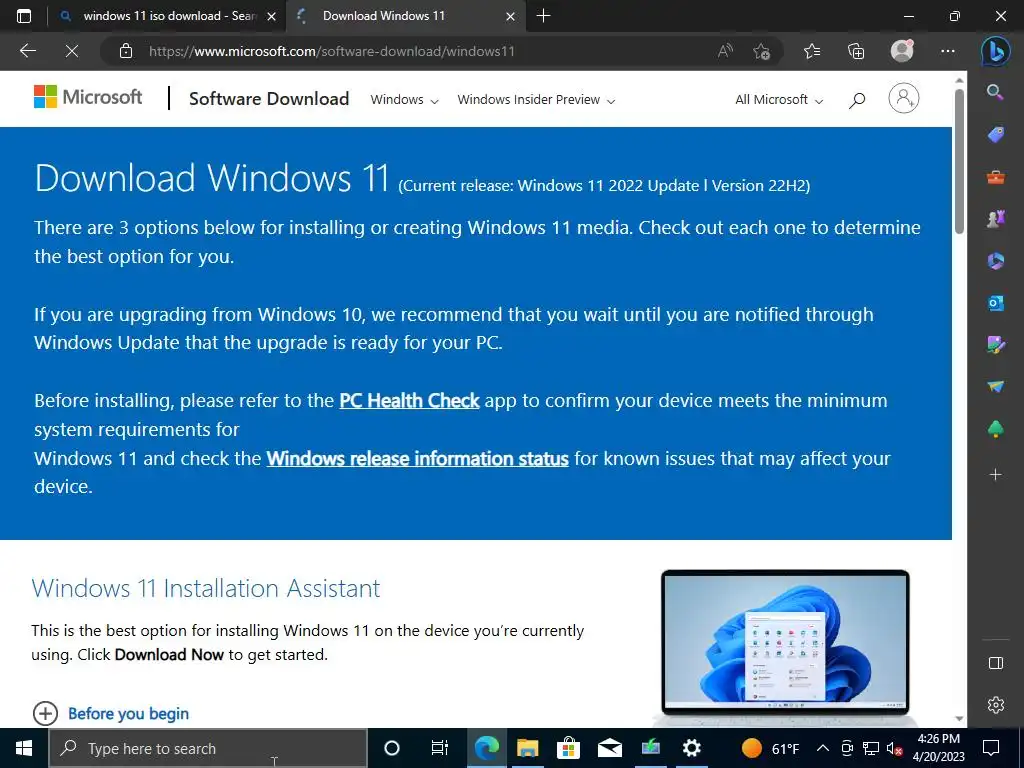
Task: View site information lock icon
Action: coord(126,51)
